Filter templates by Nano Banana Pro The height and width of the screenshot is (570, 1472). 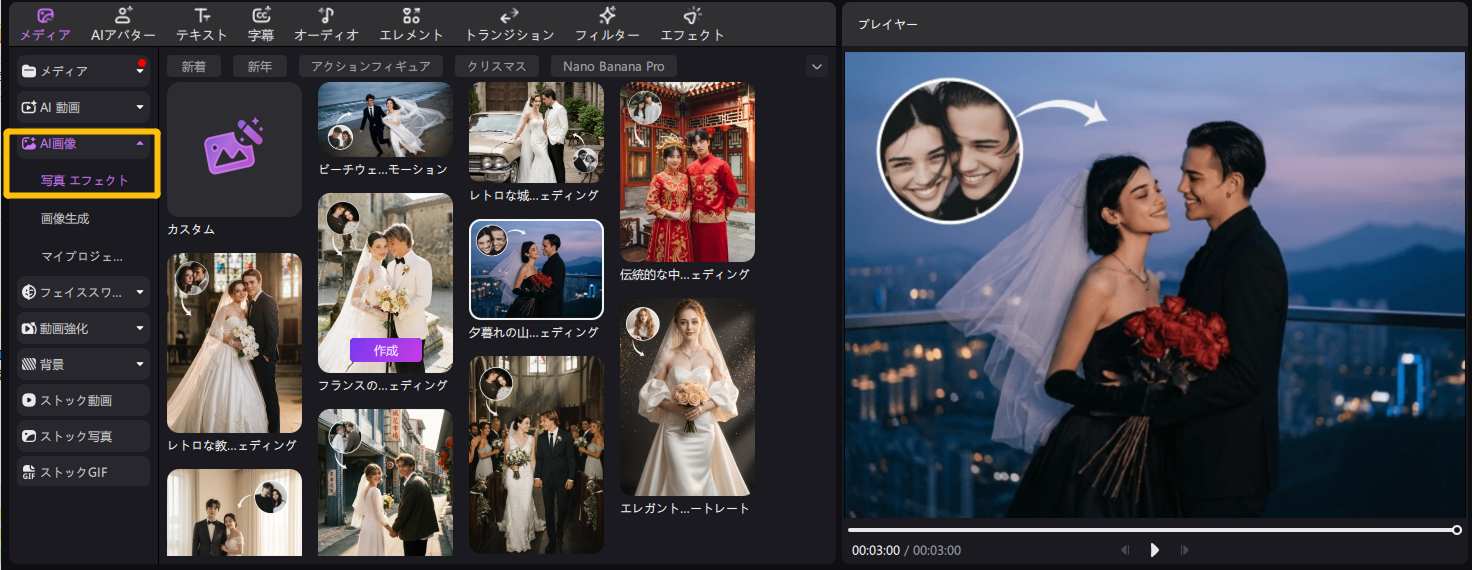click(x=614, y=66)
